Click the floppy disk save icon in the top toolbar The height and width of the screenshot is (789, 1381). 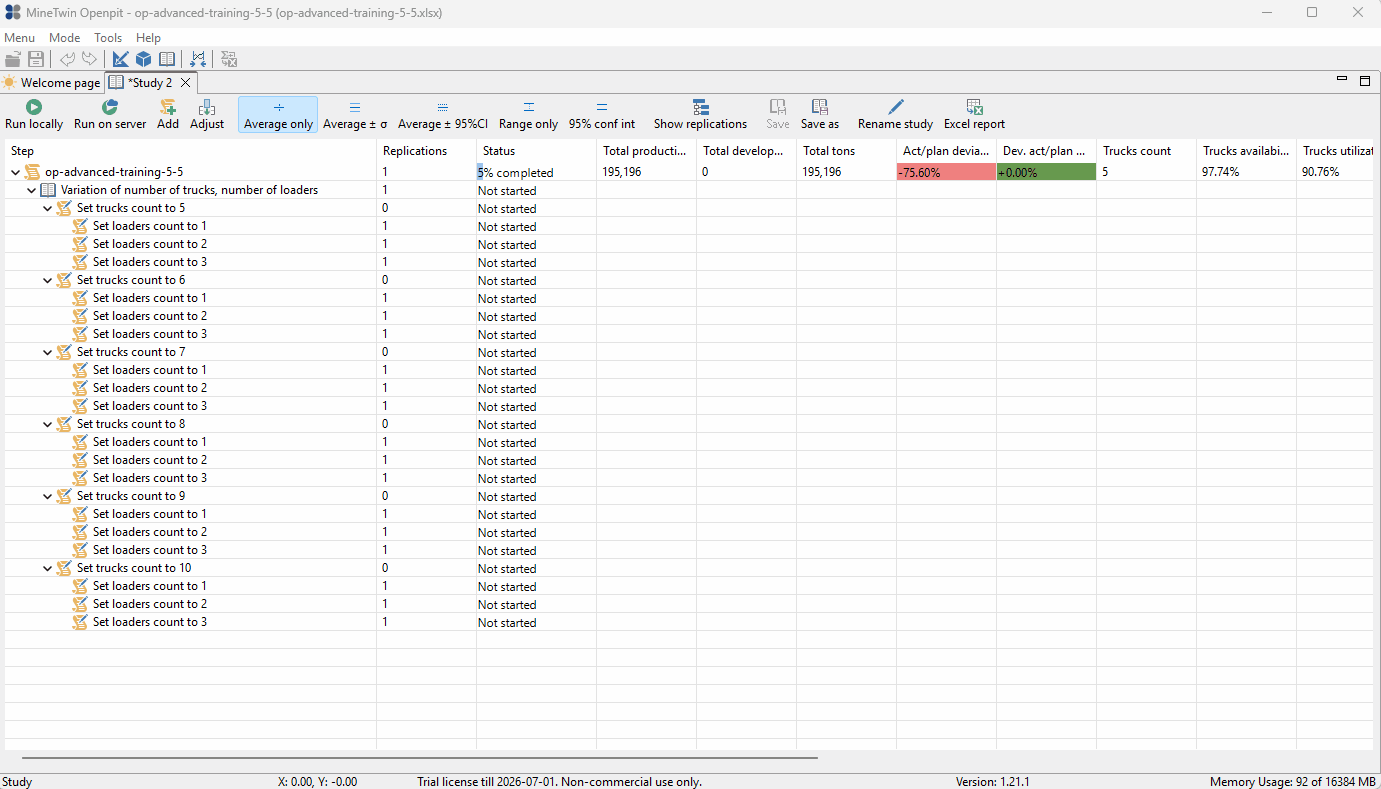pos(36,60)
